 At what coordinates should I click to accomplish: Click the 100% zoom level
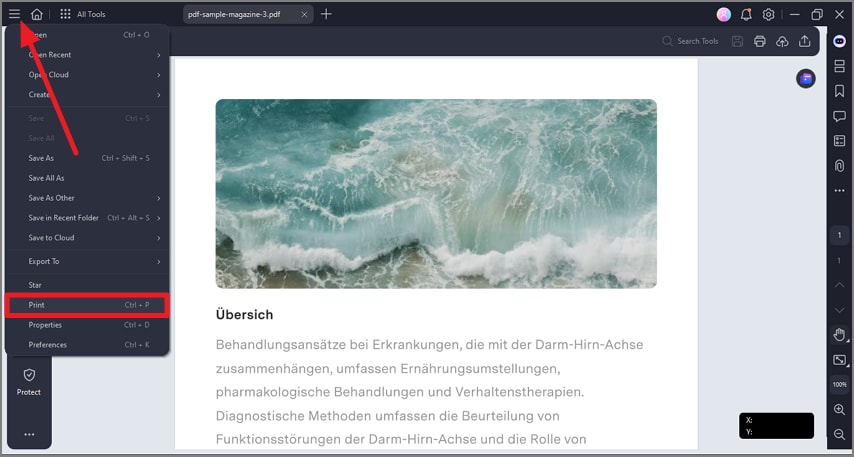click(x=839, y=385)
